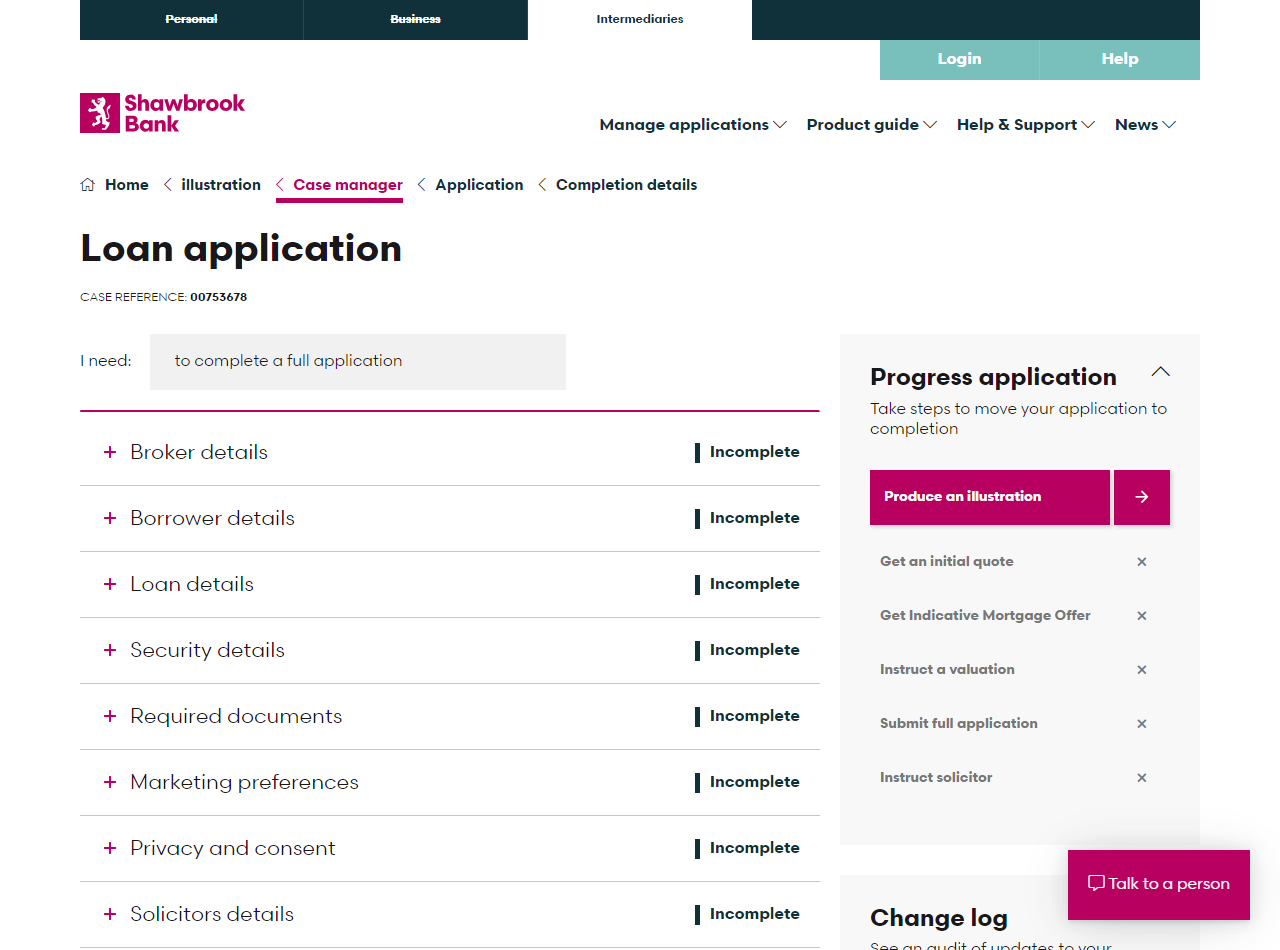This screenshot has height=950, width=1280.
Task: Click the X icon beside Instruct solicitor
Action: point(1141,778)
